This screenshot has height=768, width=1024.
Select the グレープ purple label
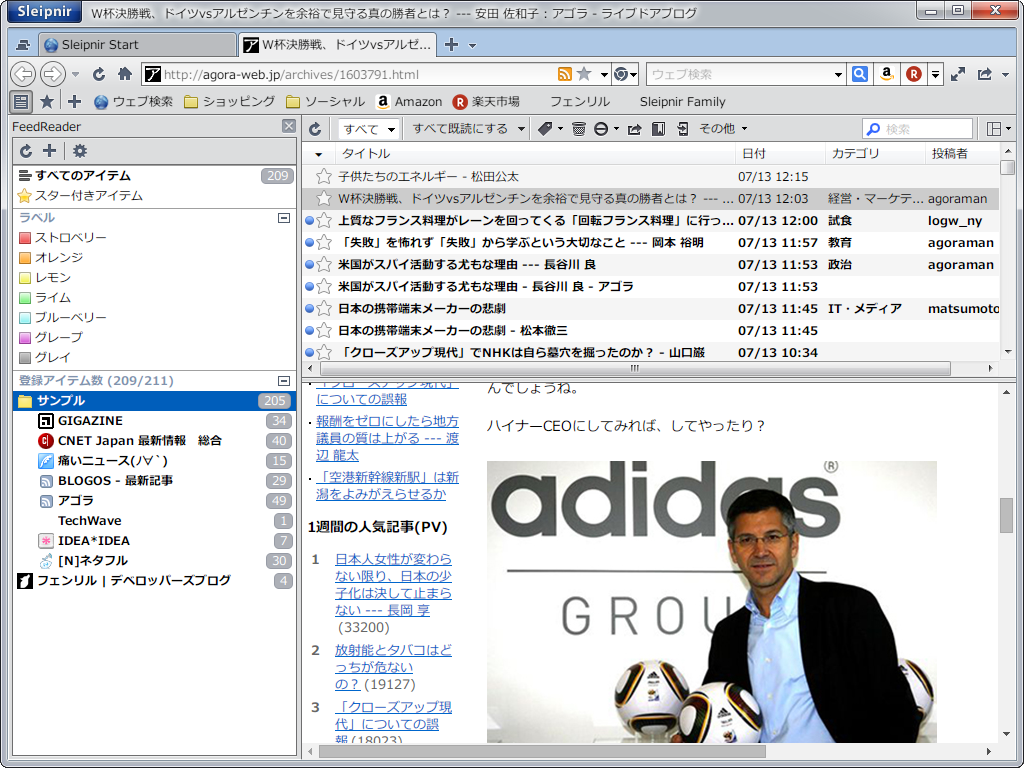pyautogui.click(x=51, y=337)
